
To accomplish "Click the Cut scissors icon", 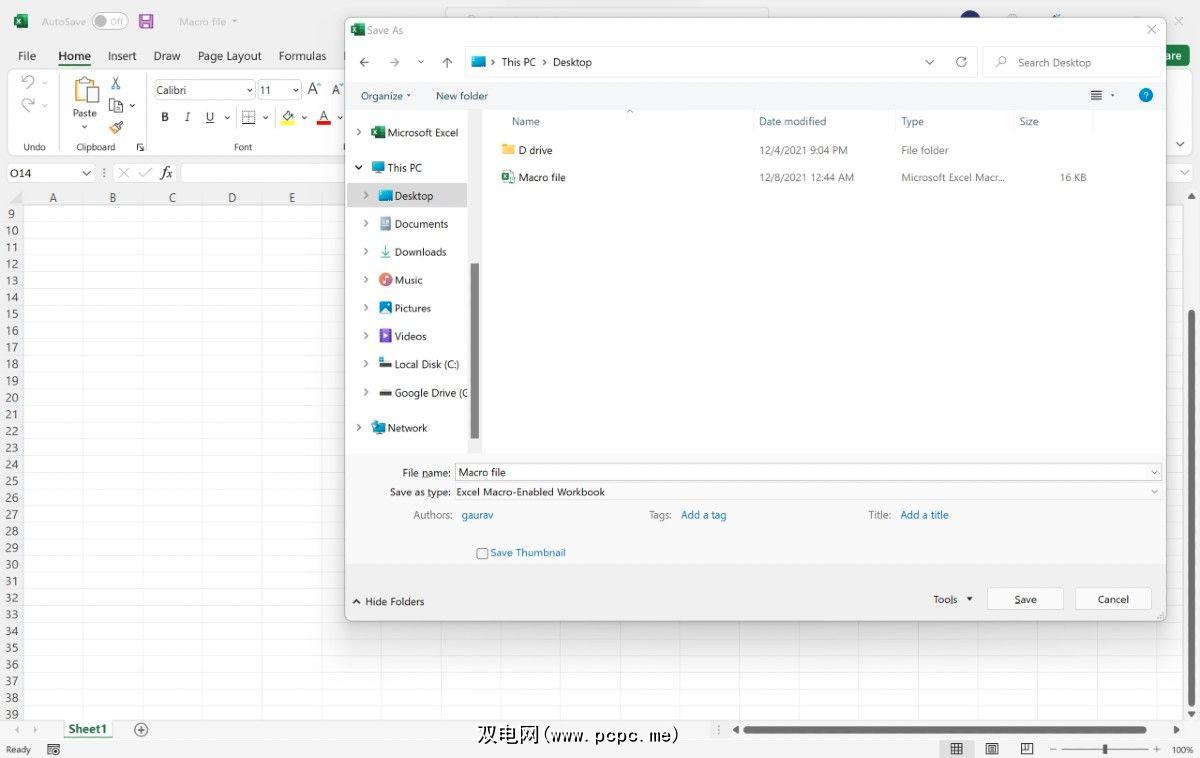I will click(x=116, y=84).
